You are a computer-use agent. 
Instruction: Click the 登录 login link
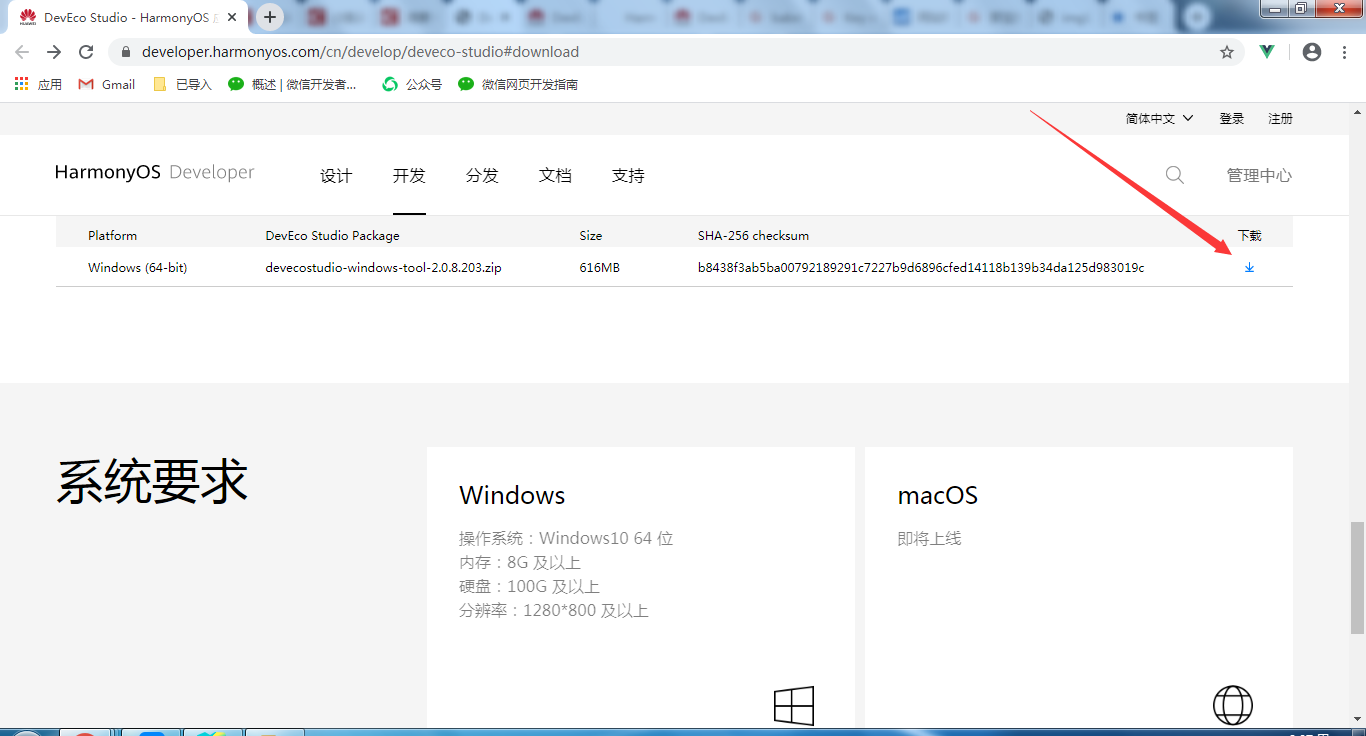tap(1232, 118)
